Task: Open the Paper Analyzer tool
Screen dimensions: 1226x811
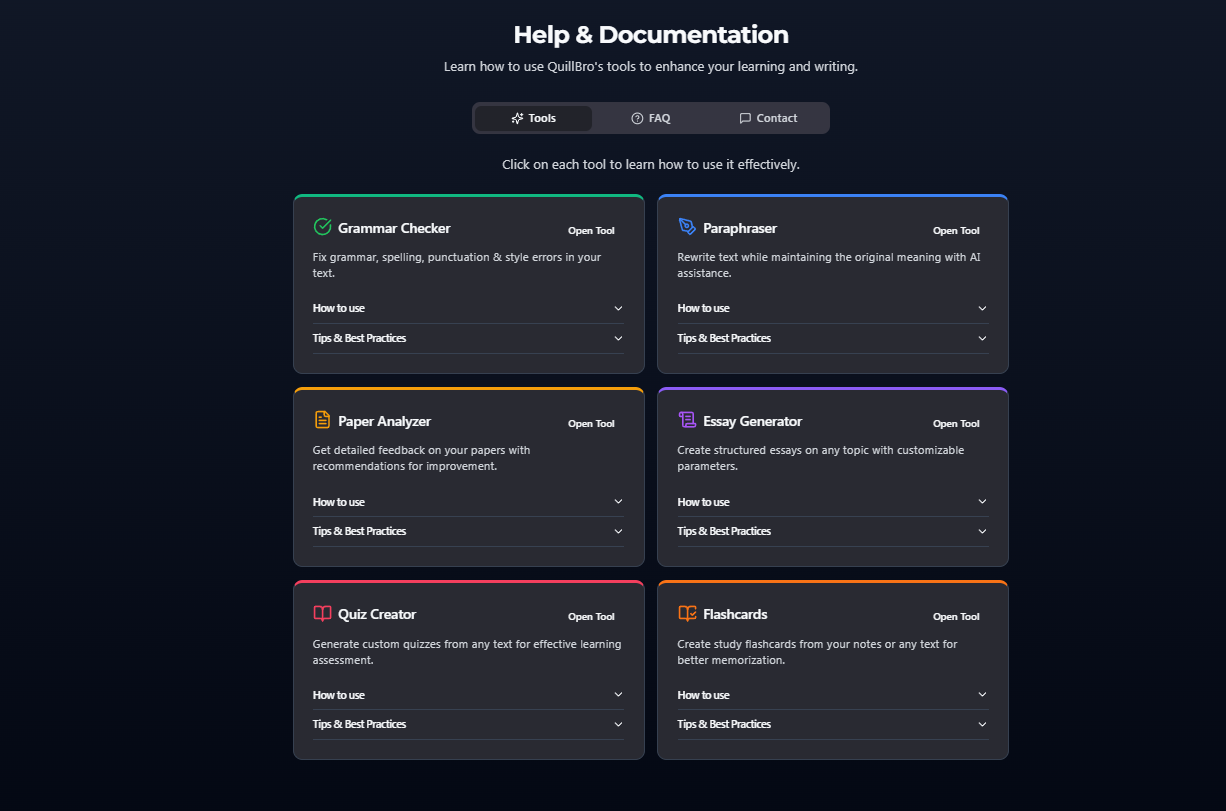Action: pyautogui.click(x=591, y=424)
